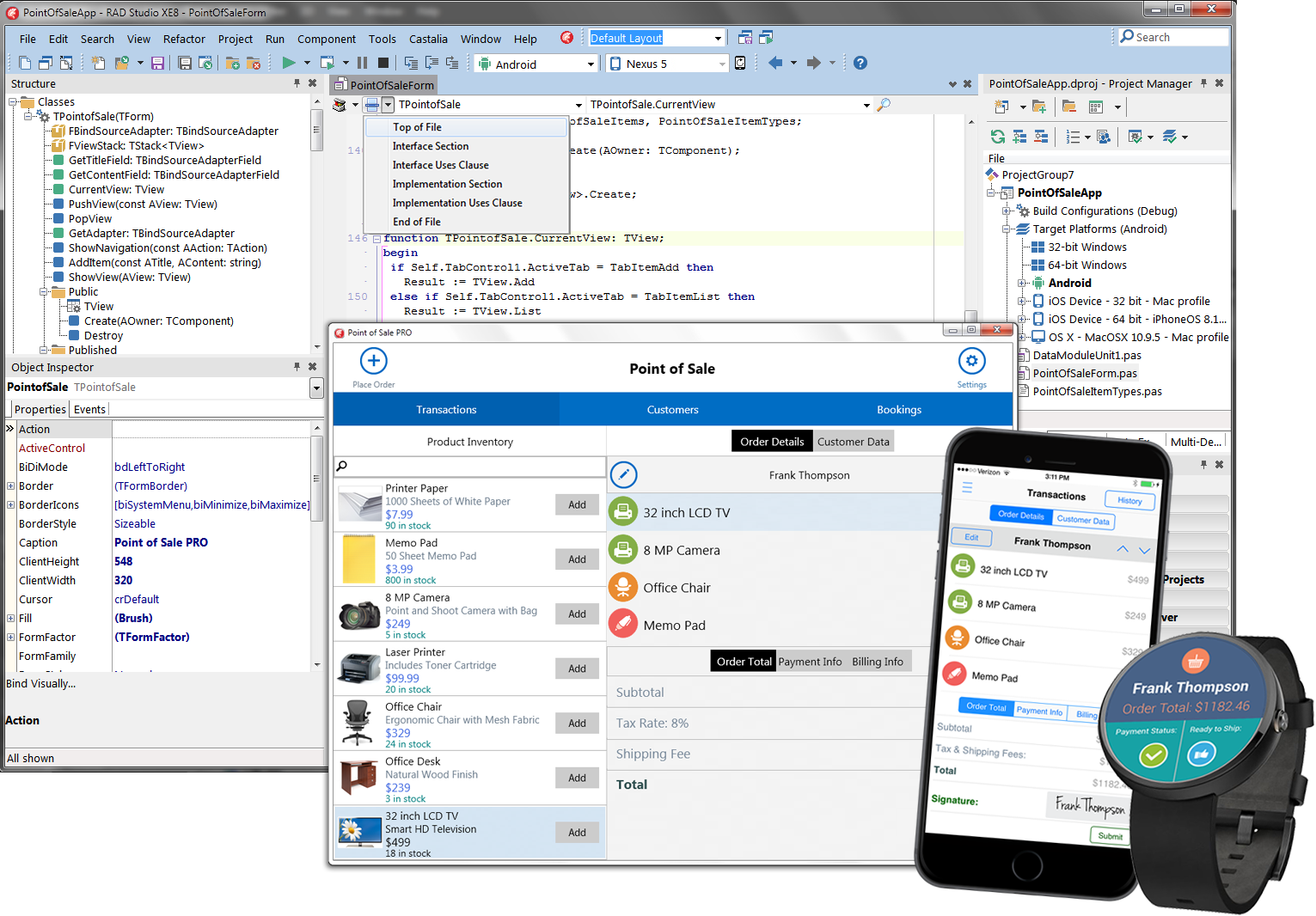Click the Add File to Project folder-plus icon in the main toolbar

(x=233, y=63)
